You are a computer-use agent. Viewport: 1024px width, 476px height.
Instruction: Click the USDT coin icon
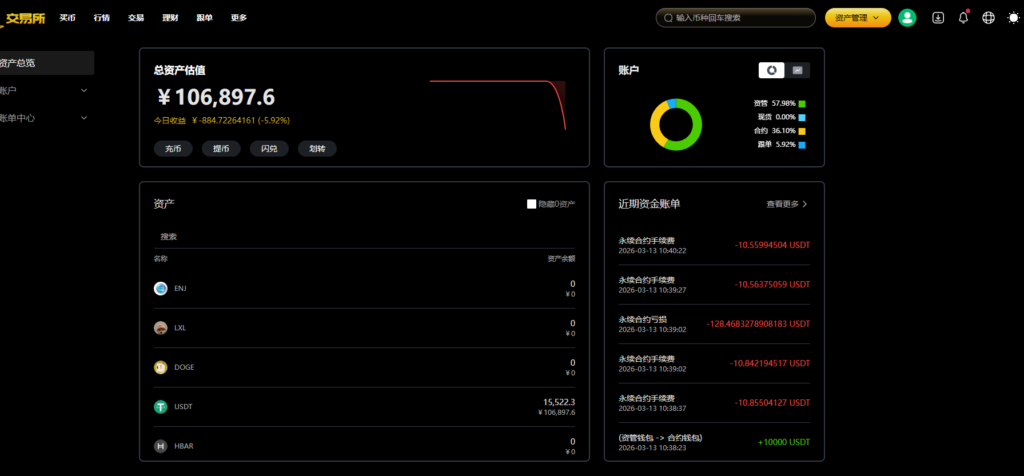pos(161,407)
